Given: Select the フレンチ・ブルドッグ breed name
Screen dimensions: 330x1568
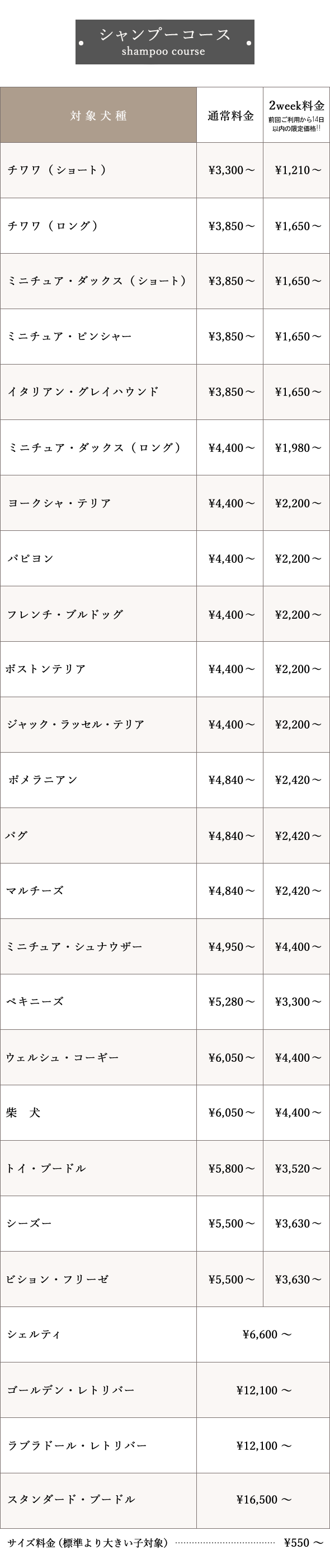Looking at the screenshot, I should (x=65, y=615).
